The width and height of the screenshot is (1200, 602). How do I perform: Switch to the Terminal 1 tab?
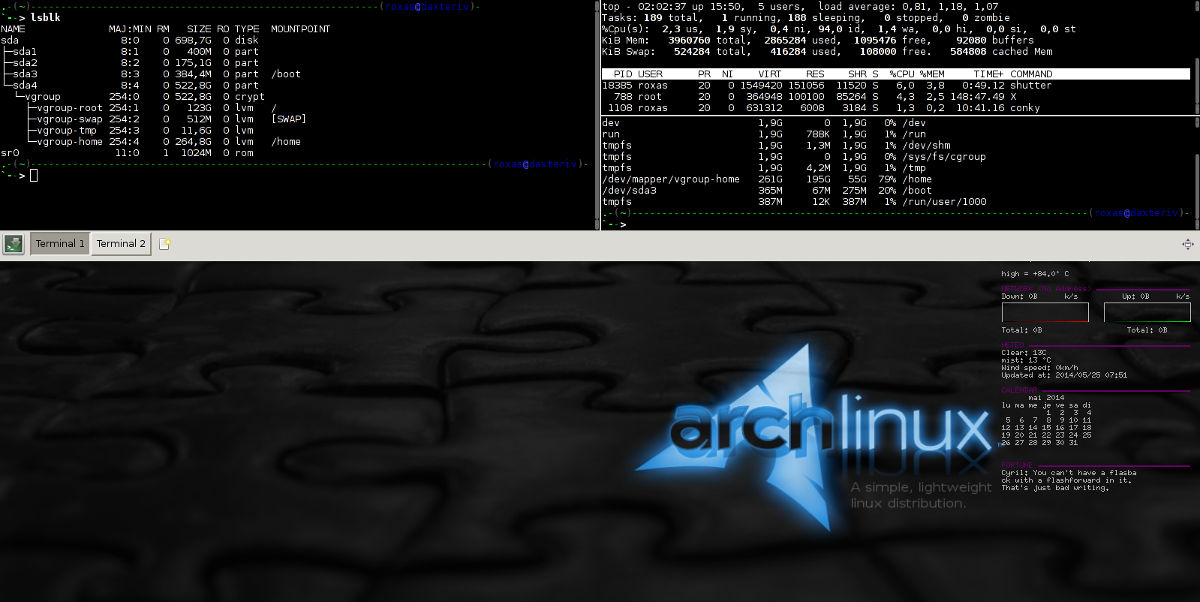coord(60,243)
